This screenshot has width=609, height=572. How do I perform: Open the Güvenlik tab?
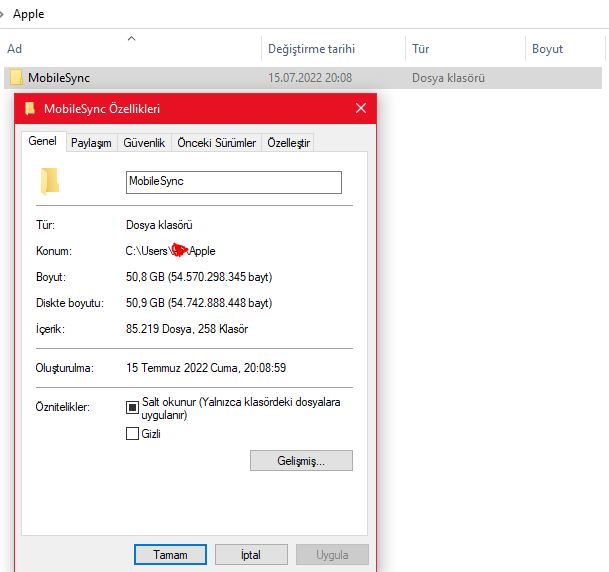[144, 143]
